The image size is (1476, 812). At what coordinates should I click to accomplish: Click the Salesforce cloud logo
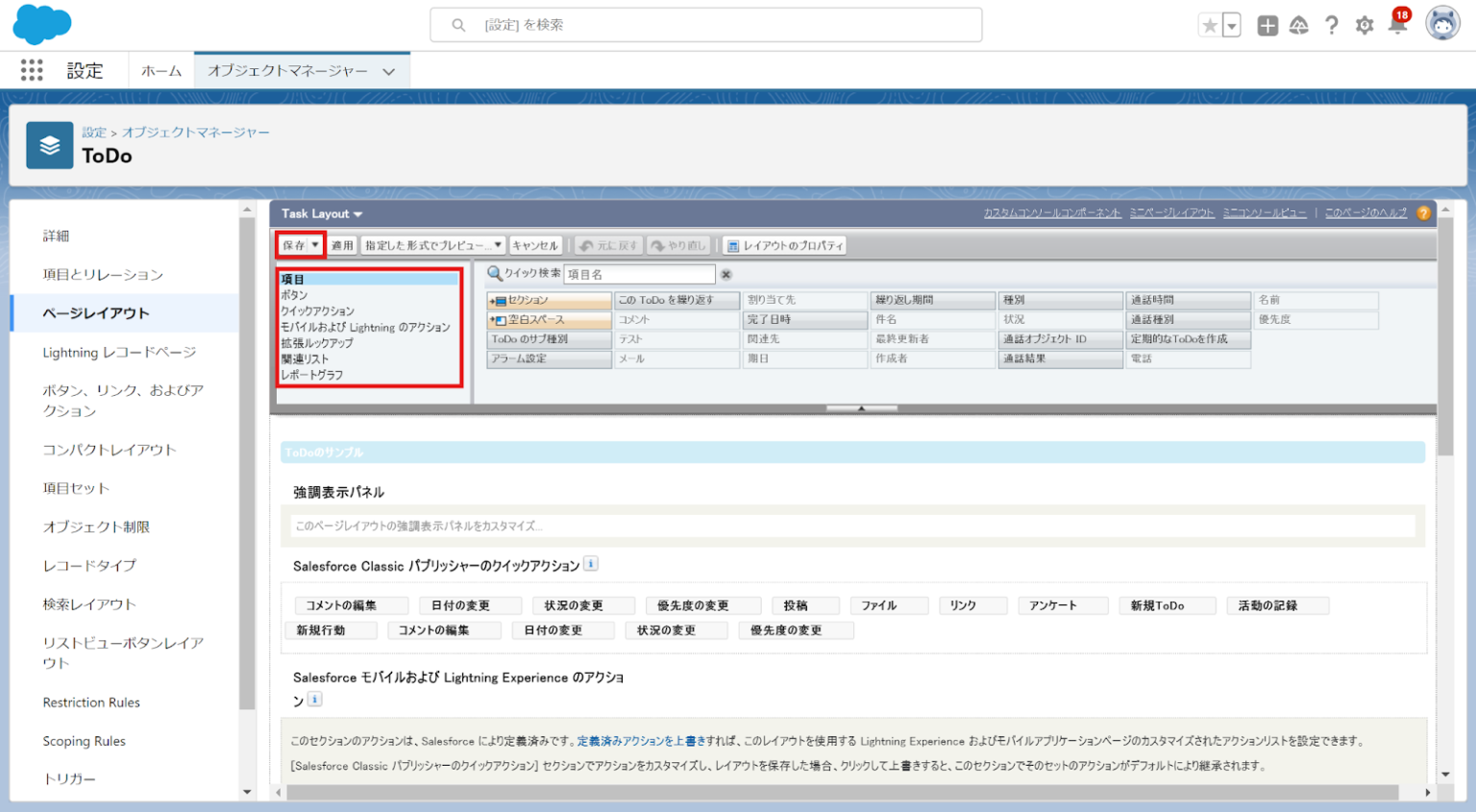(40, 24)
